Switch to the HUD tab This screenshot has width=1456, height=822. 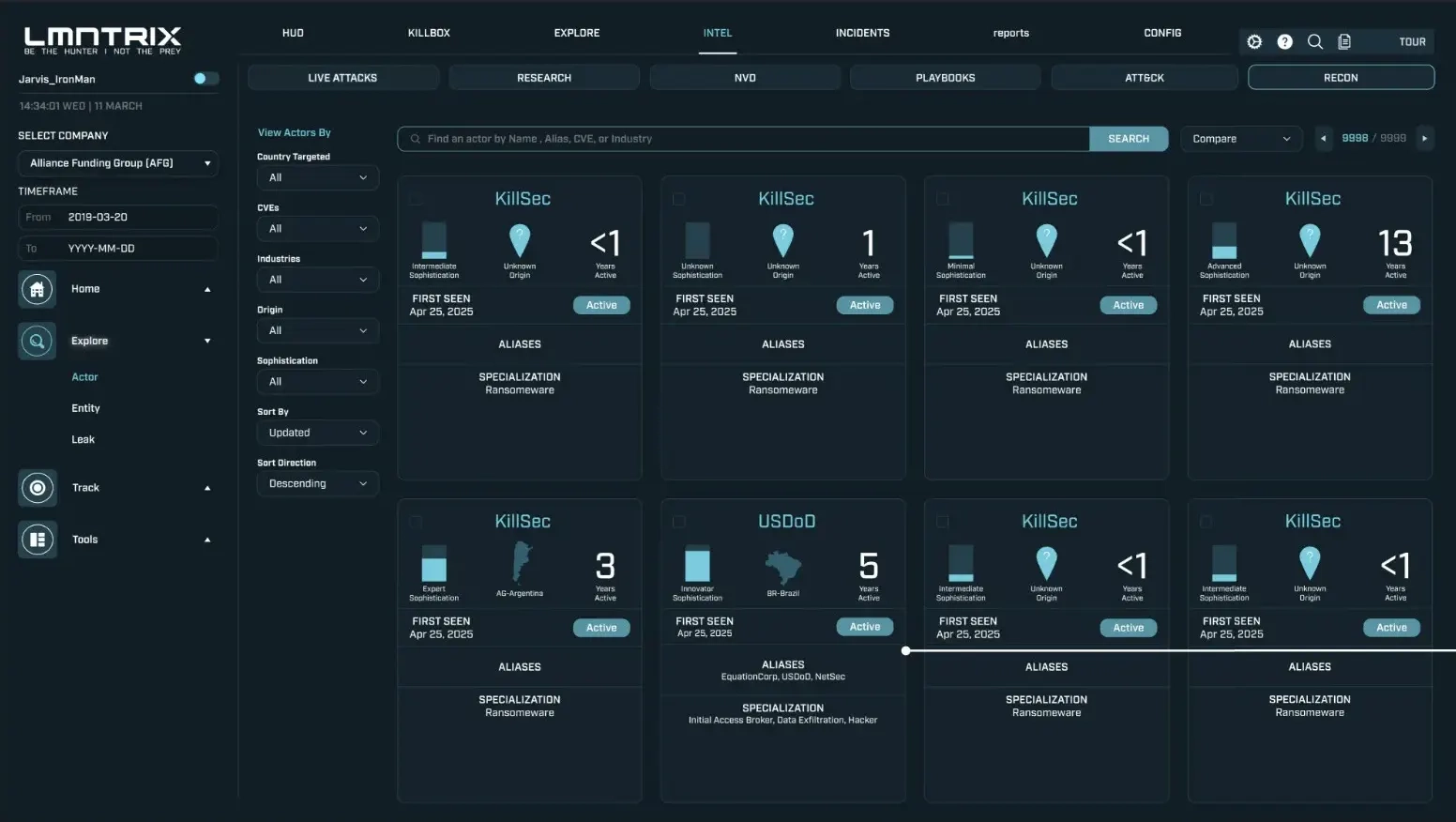point(294,33)
